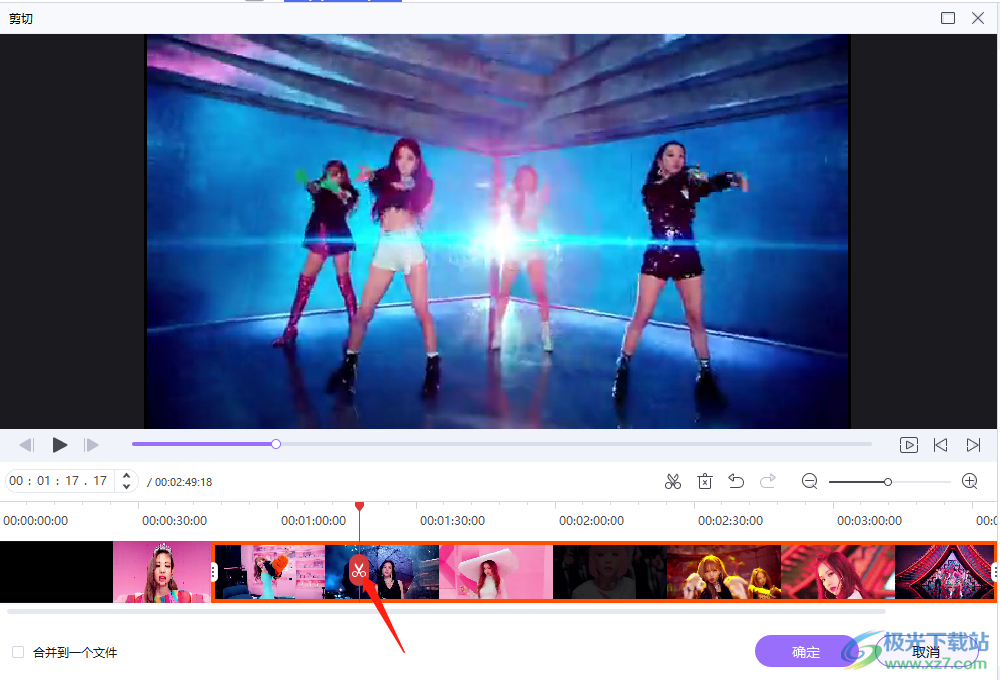Click the left trim handle of selected segment

[x=214, y=572]
